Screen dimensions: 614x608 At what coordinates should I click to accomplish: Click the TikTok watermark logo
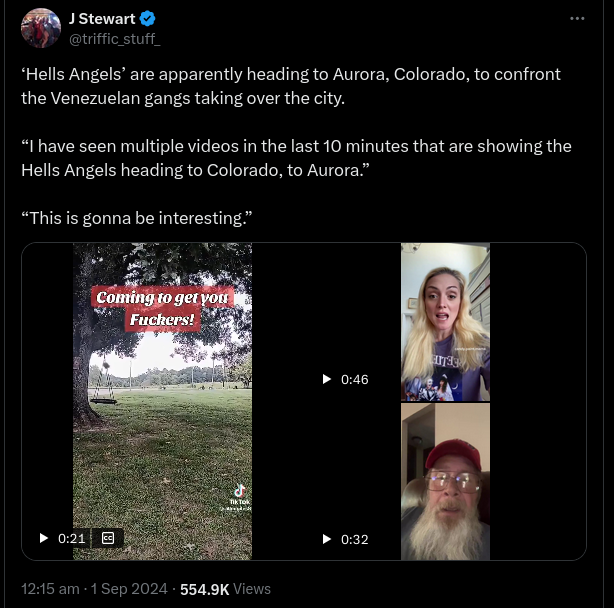(239, 494)
